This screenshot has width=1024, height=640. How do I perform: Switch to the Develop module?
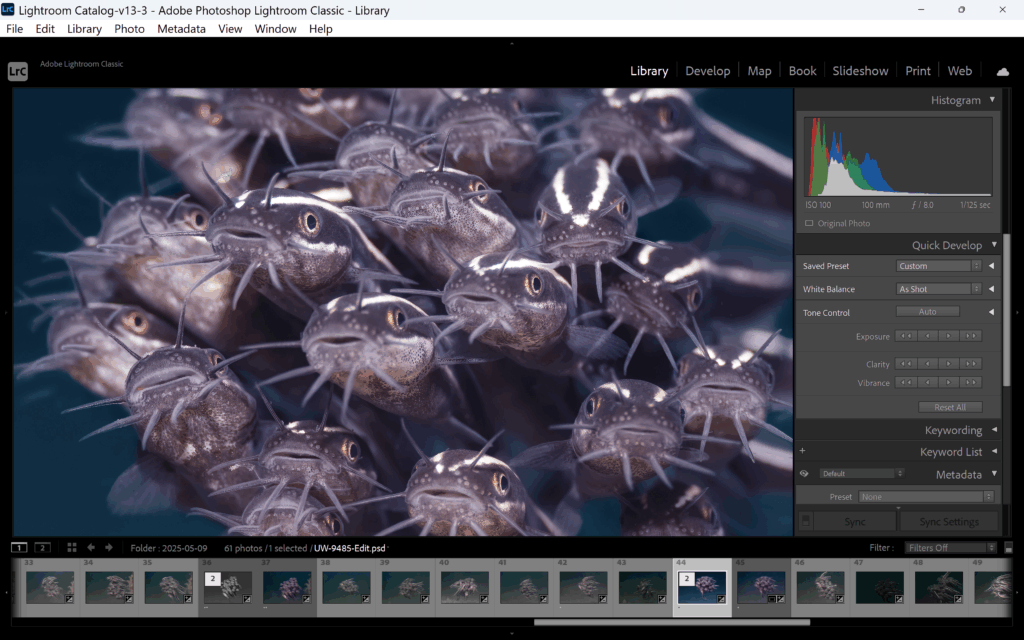(707, 71)
